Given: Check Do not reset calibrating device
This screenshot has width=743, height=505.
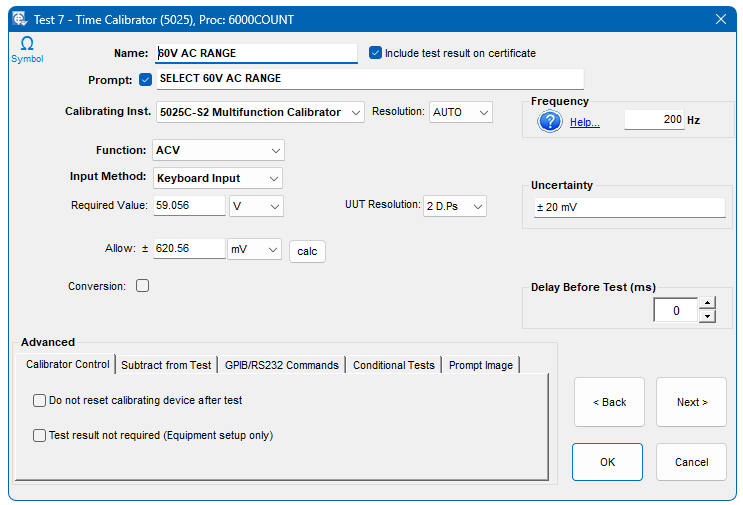Looking at the screenshot, I should pos(40,400).
